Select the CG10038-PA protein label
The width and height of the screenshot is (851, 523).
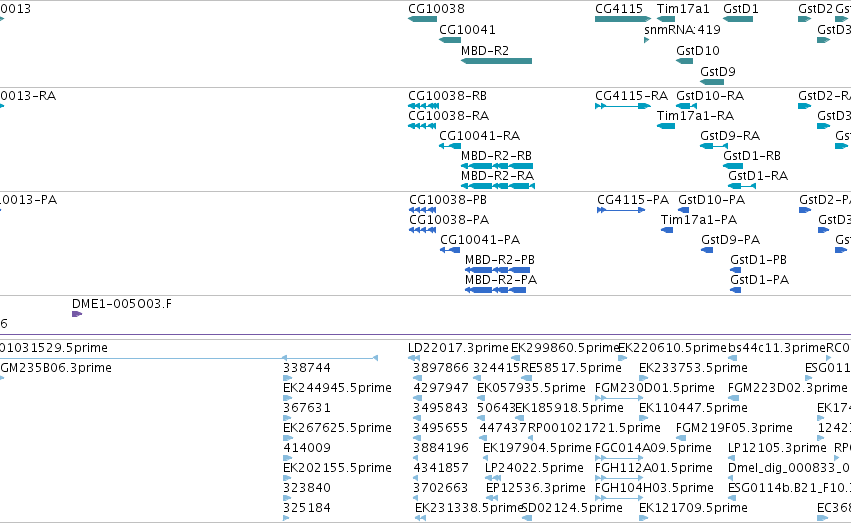tap(449, 220)
